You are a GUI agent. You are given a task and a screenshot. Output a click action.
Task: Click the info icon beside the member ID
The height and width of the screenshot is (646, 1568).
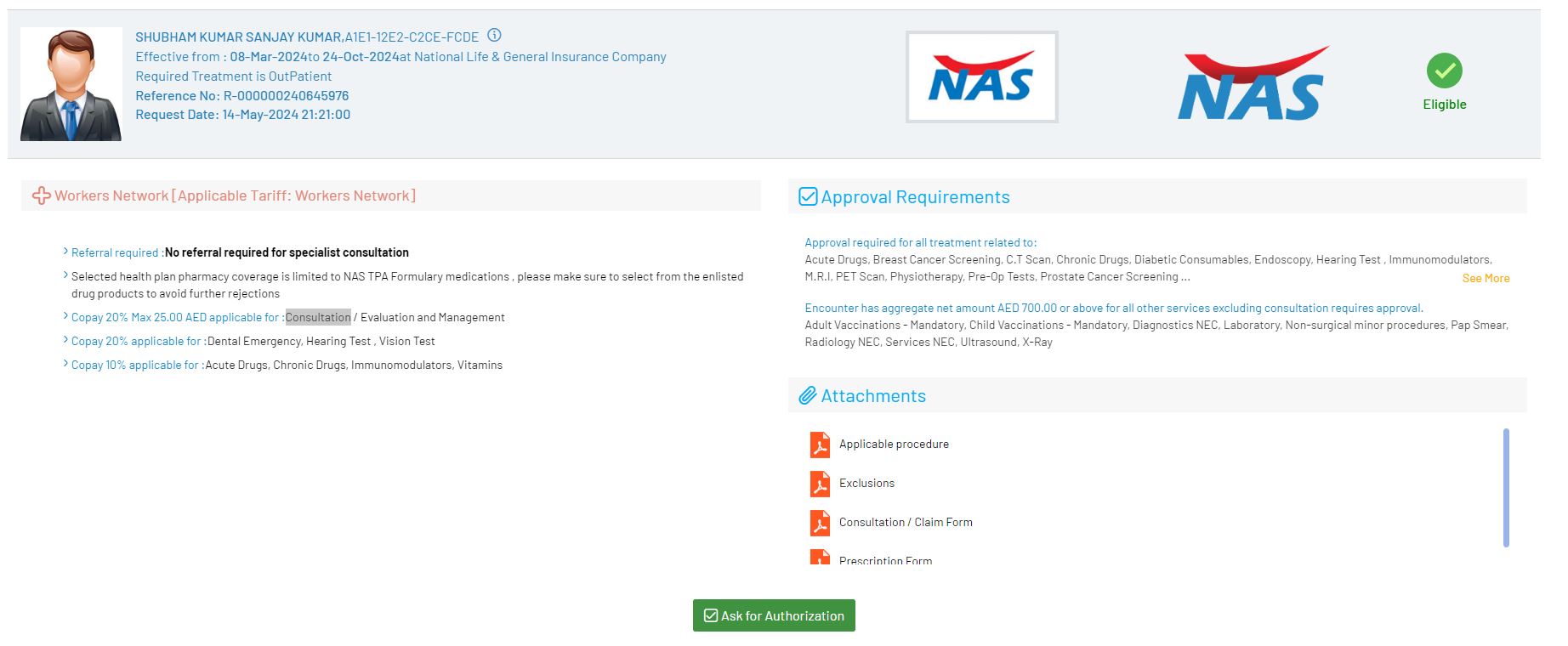click(494, 36)
